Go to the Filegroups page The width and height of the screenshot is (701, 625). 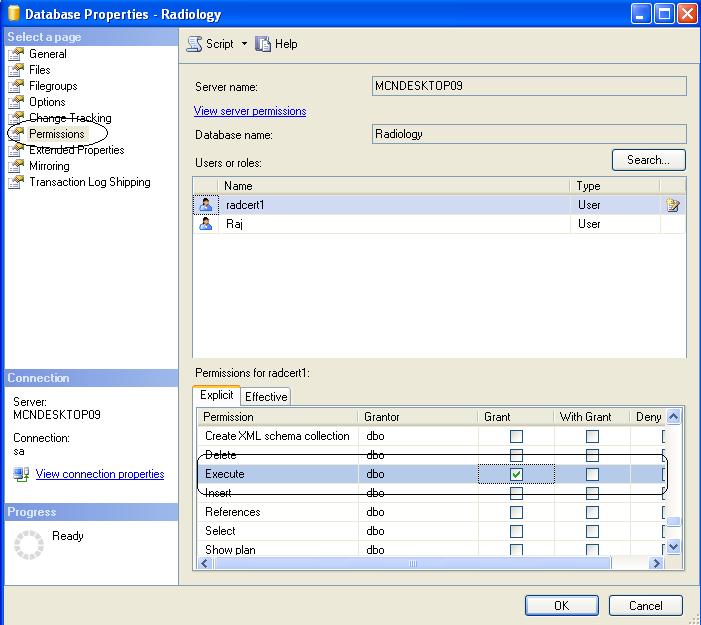pyautogui.click(x=52, y=86)
